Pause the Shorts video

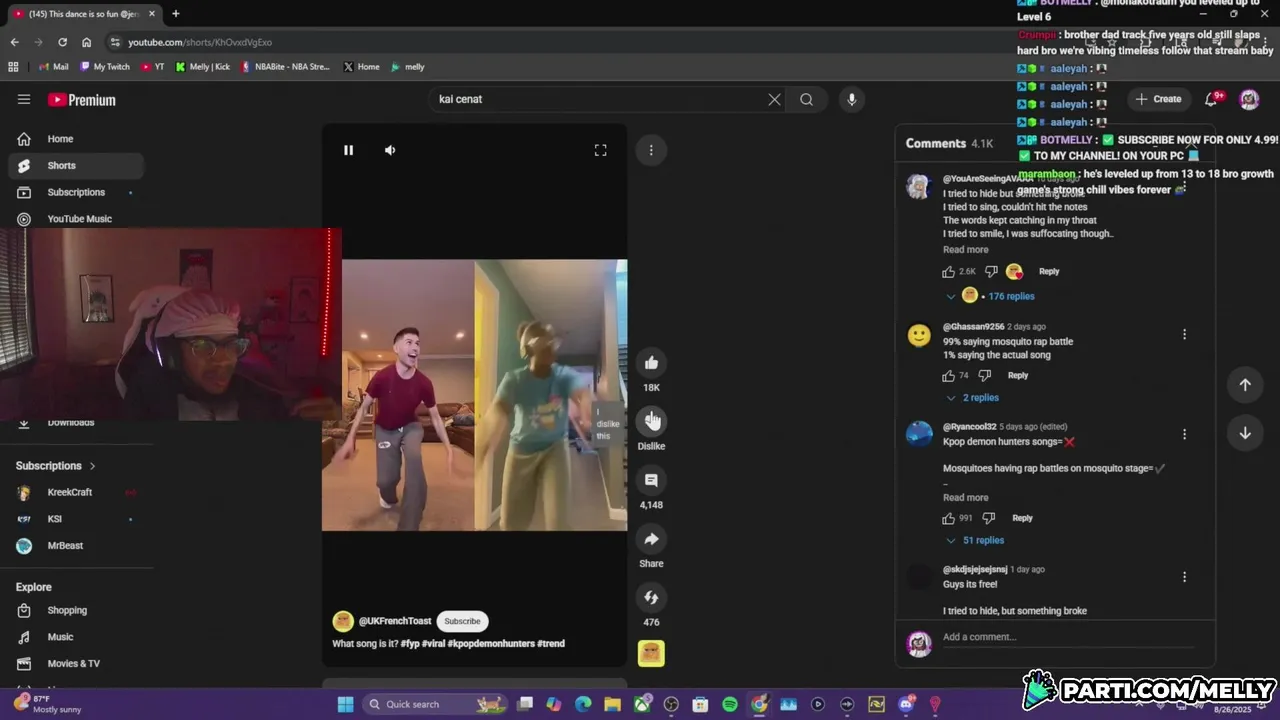[x=348, y=150]
